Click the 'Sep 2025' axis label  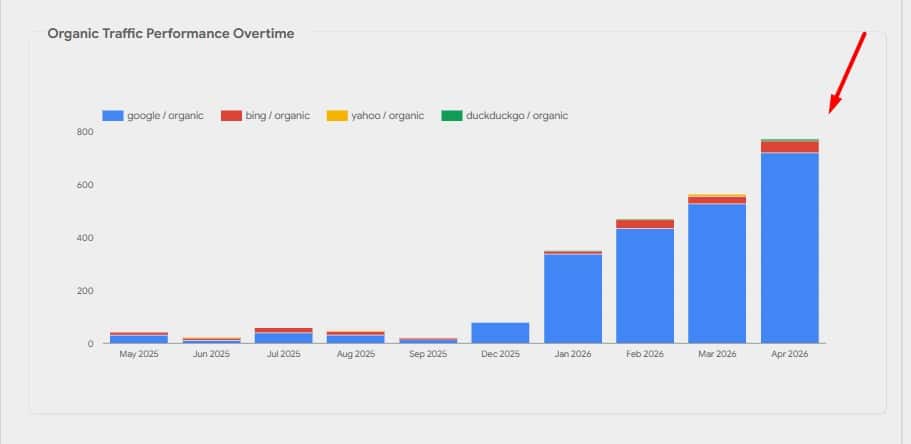pyautogui.click(x=428, y=354)
